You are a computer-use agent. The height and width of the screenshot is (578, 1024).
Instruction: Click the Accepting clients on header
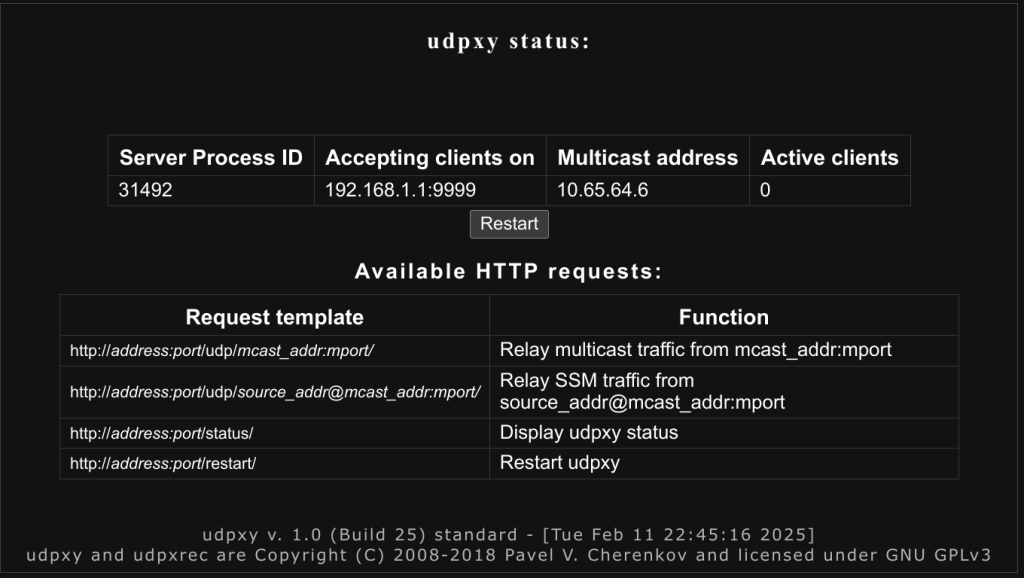[430, 157]
